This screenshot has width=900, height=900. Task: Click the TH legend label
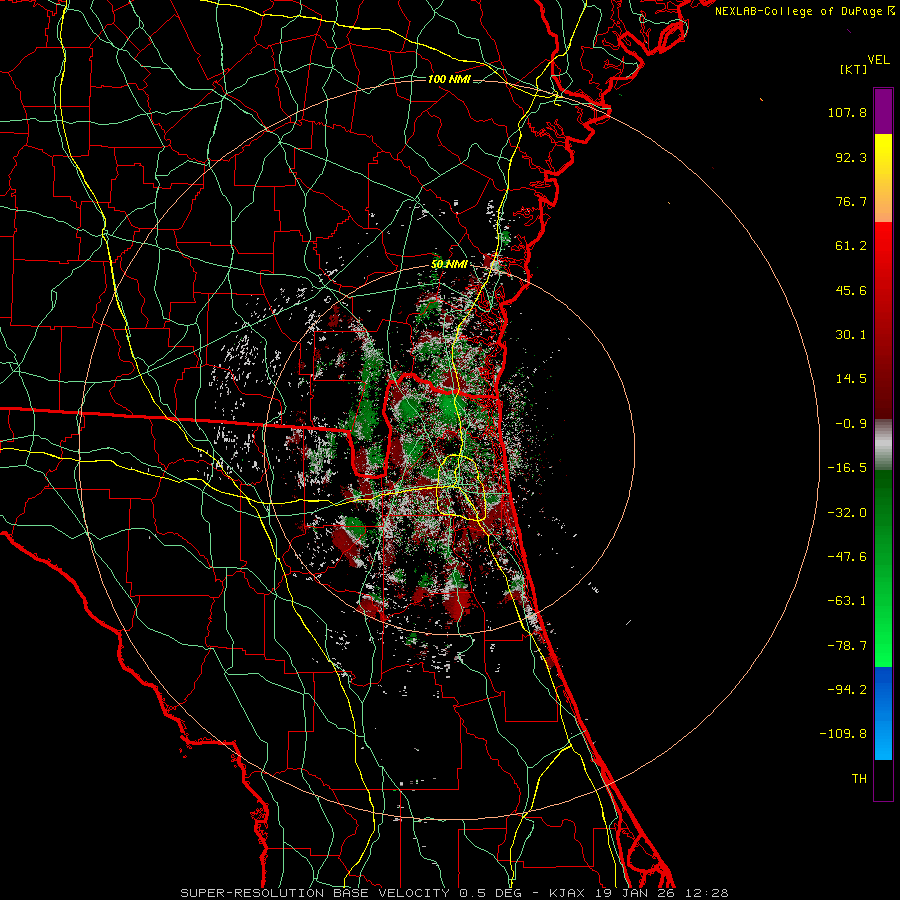click(x=859, y=779)
